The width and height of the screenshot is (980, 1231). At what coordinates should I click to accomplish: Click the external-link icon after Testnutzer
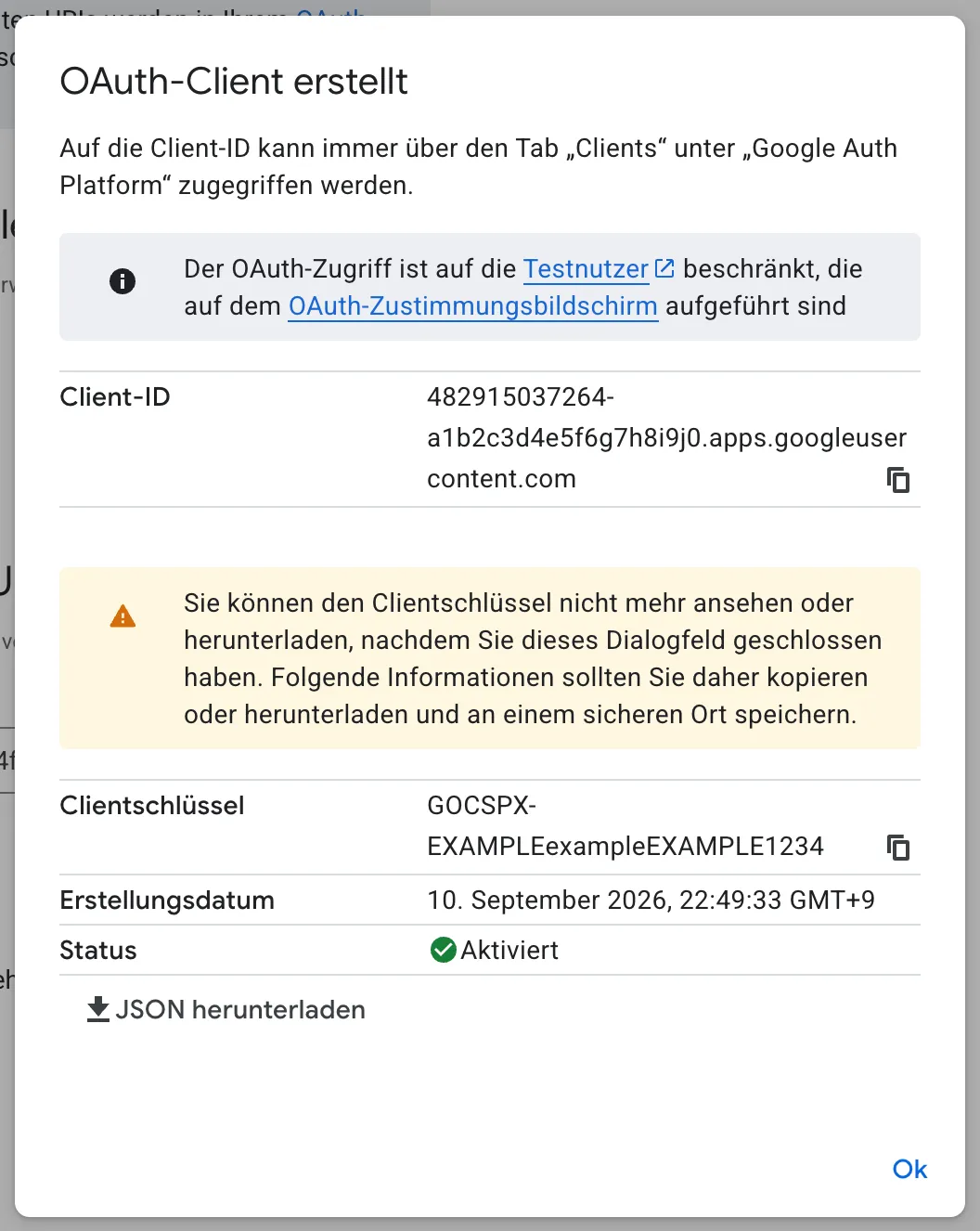[664, 268]
